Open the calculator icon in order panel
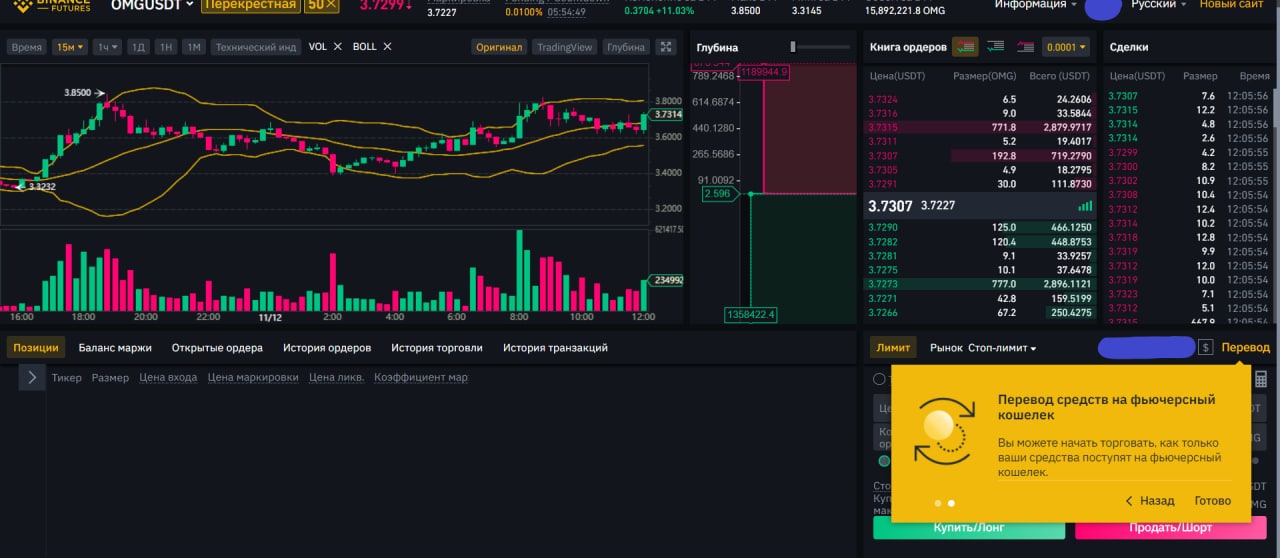 click(x=1261, y=379)
